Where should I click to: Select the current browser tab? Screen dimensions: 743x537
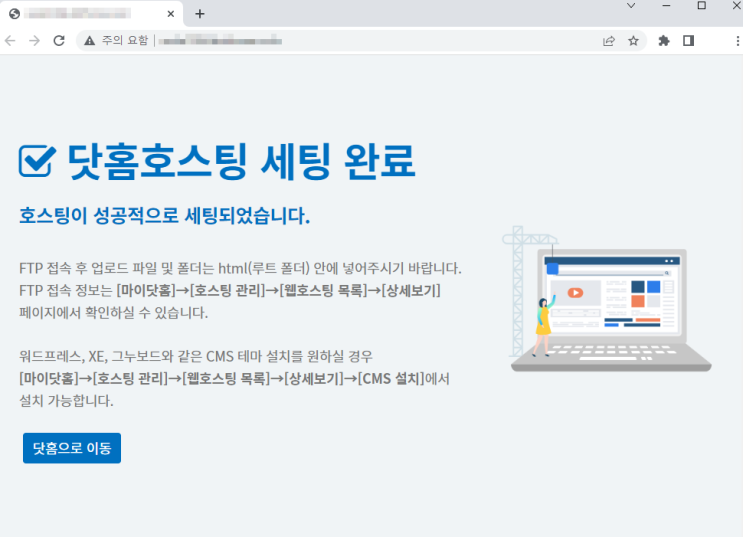tap(92, 14)
